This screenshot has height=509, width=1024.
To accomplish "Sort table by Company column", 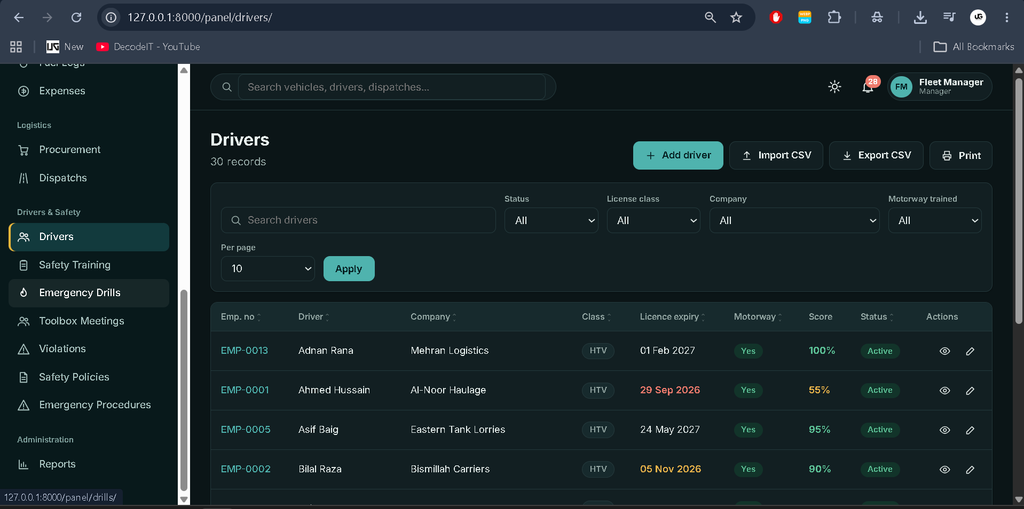I will coord(433,317).
